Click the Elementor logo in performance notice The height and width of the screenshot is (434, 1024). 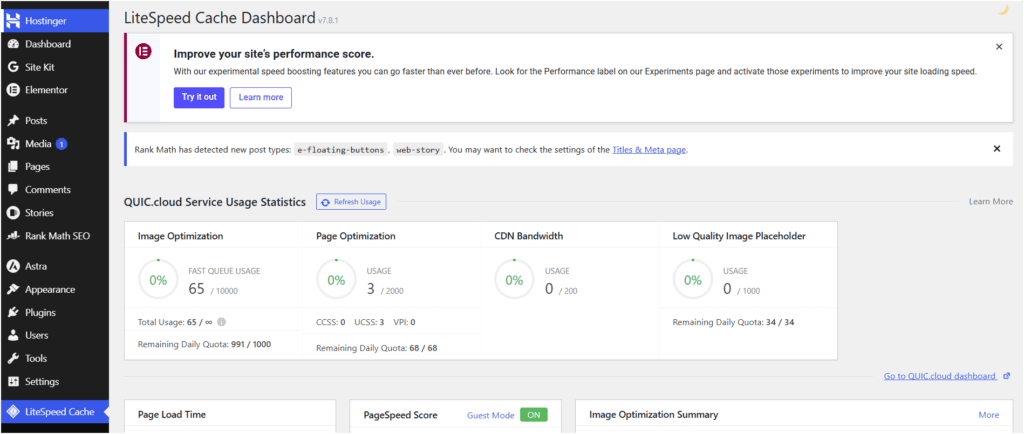coord(143,52)
